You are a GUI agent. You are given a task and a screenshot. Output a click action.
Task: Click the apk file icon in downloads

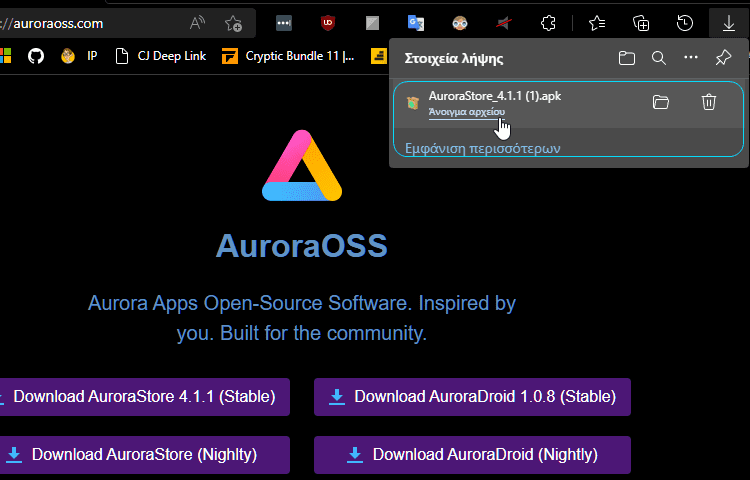pos(412,103)
